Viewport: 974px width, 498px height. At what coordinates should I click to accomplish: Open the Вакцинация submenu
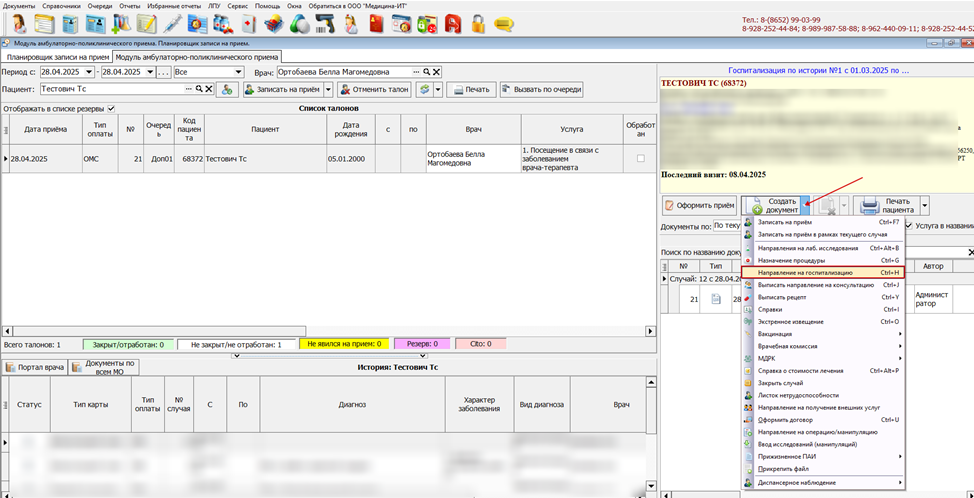coord(823,334)
